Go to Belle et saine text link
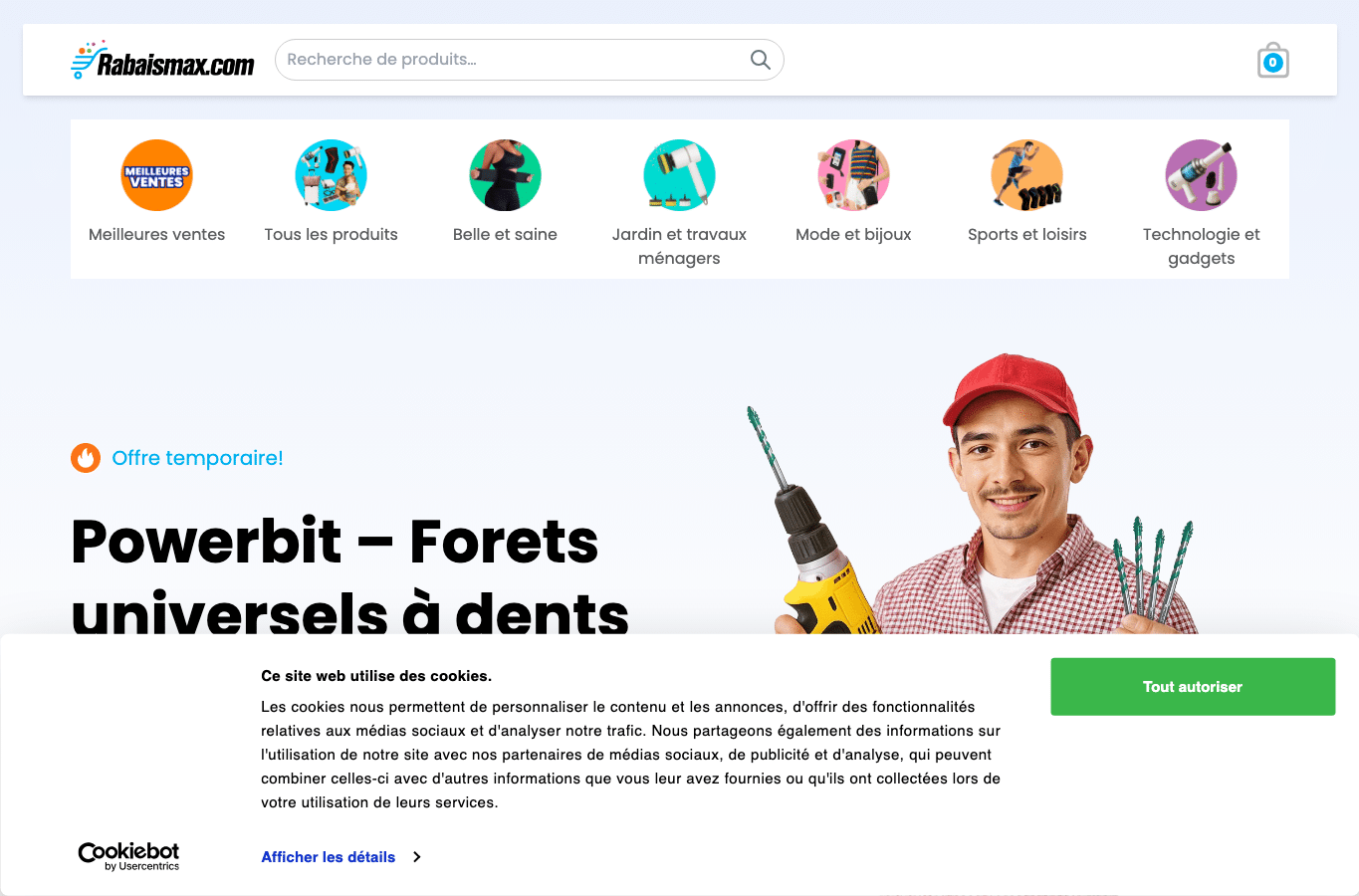This screenshot has height=896, width=1359. [x=505, y=235]
